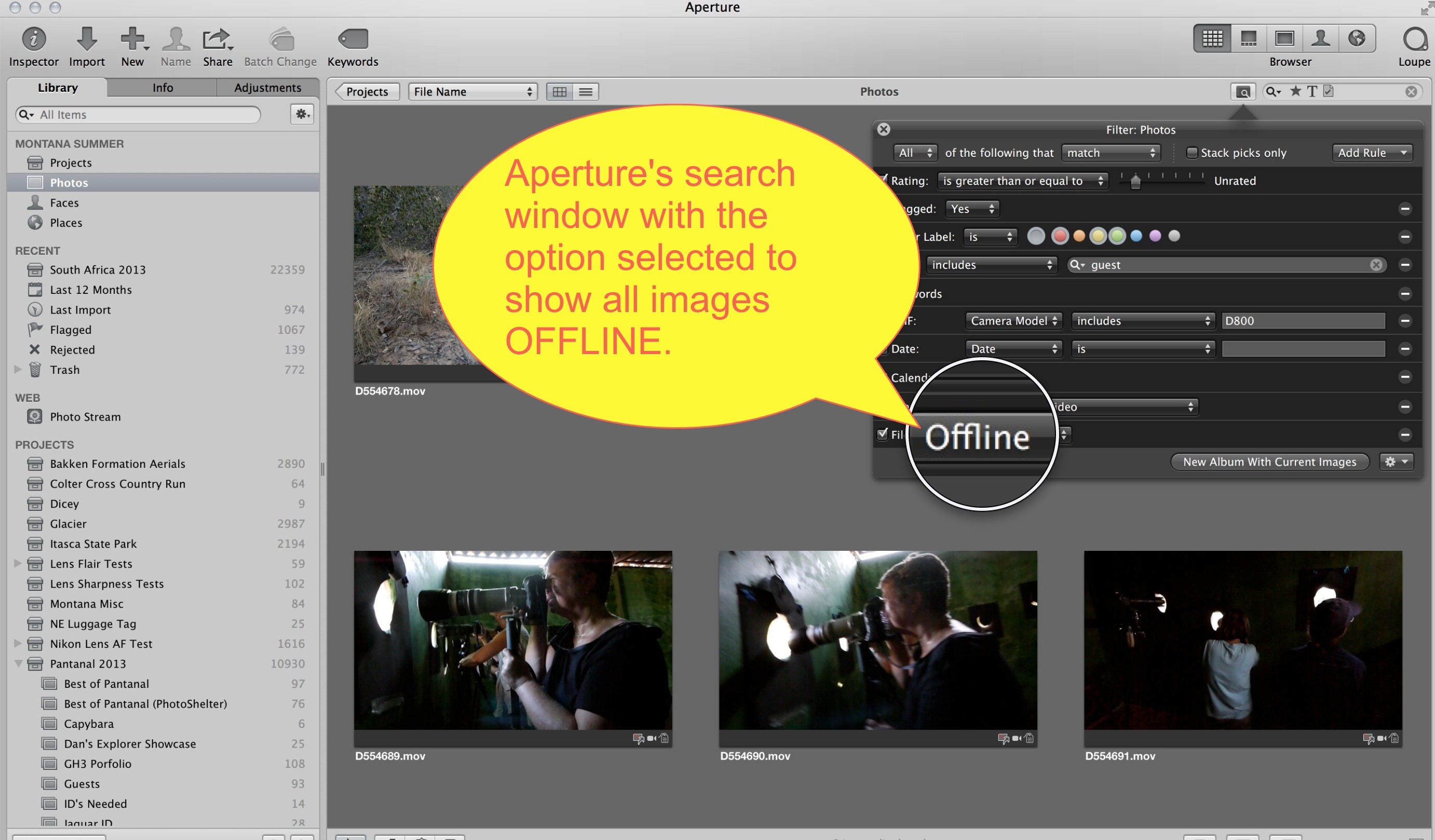The height and width of the screenshot is (840, 1435).
Task: Open the Best of Pantanal album
Action: (x=163, y=684)
